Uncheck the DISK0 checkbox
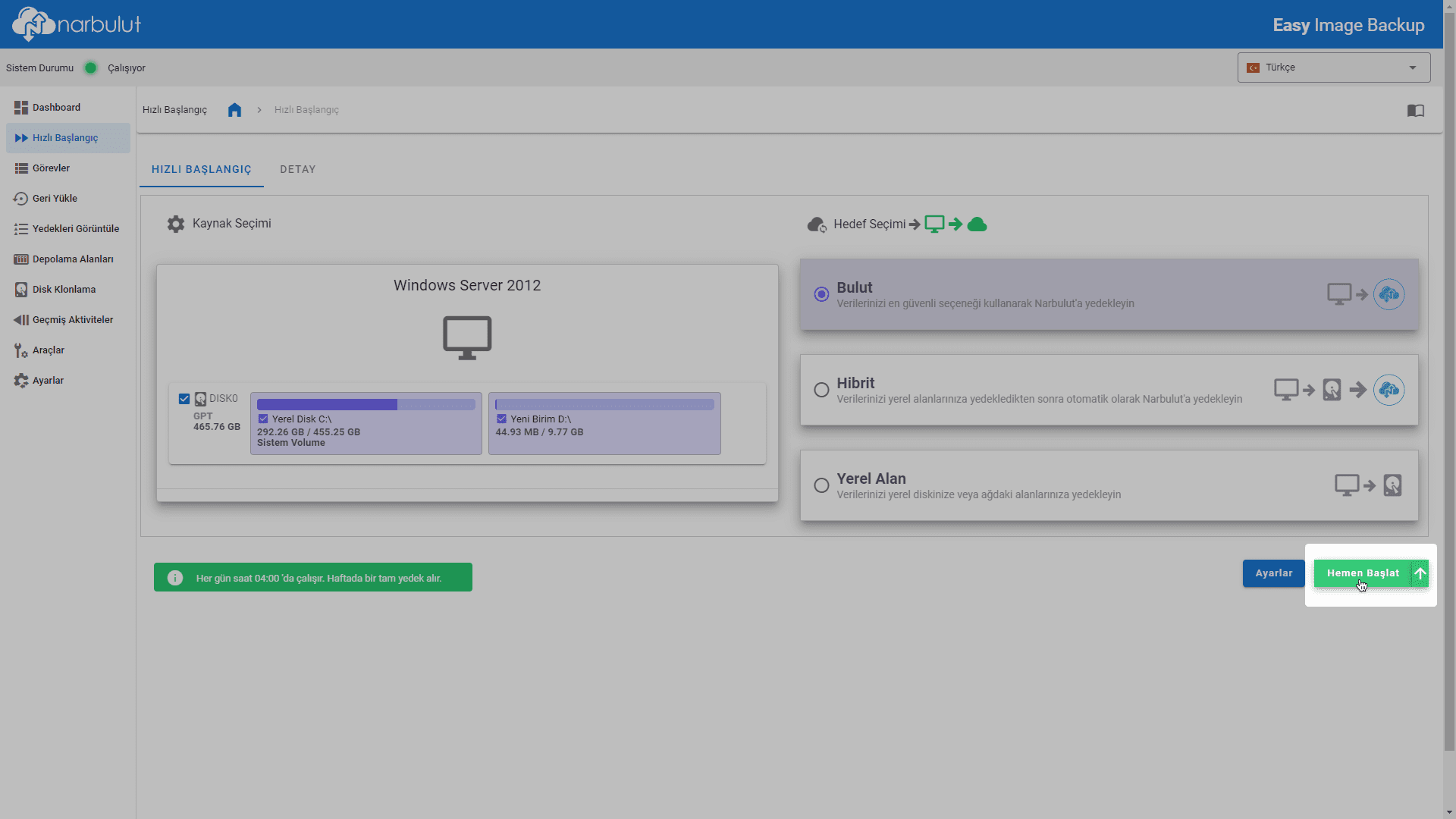1456x819 pixels. tap(184, 399)
